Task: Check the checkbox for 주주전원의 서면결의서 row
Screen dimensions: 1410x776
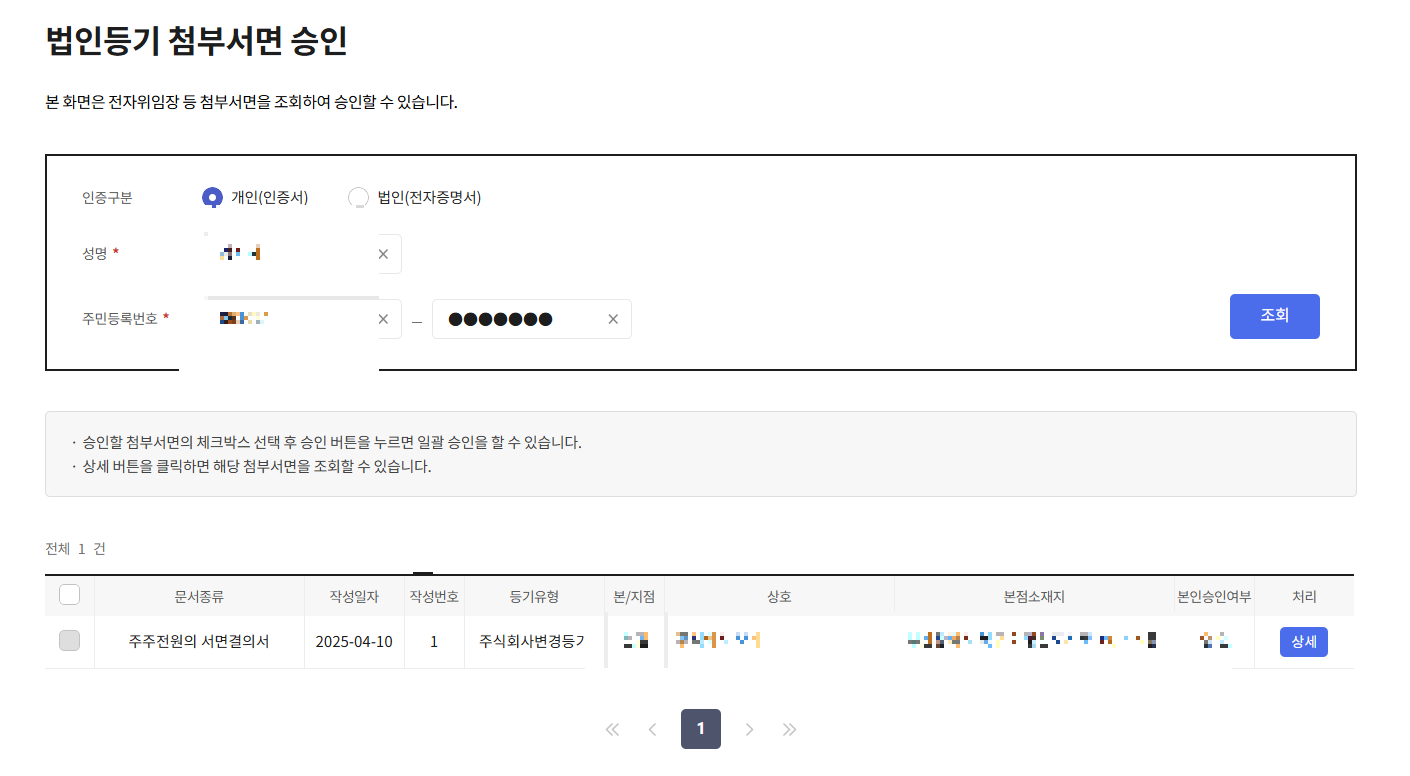Action: coord(68,641)
